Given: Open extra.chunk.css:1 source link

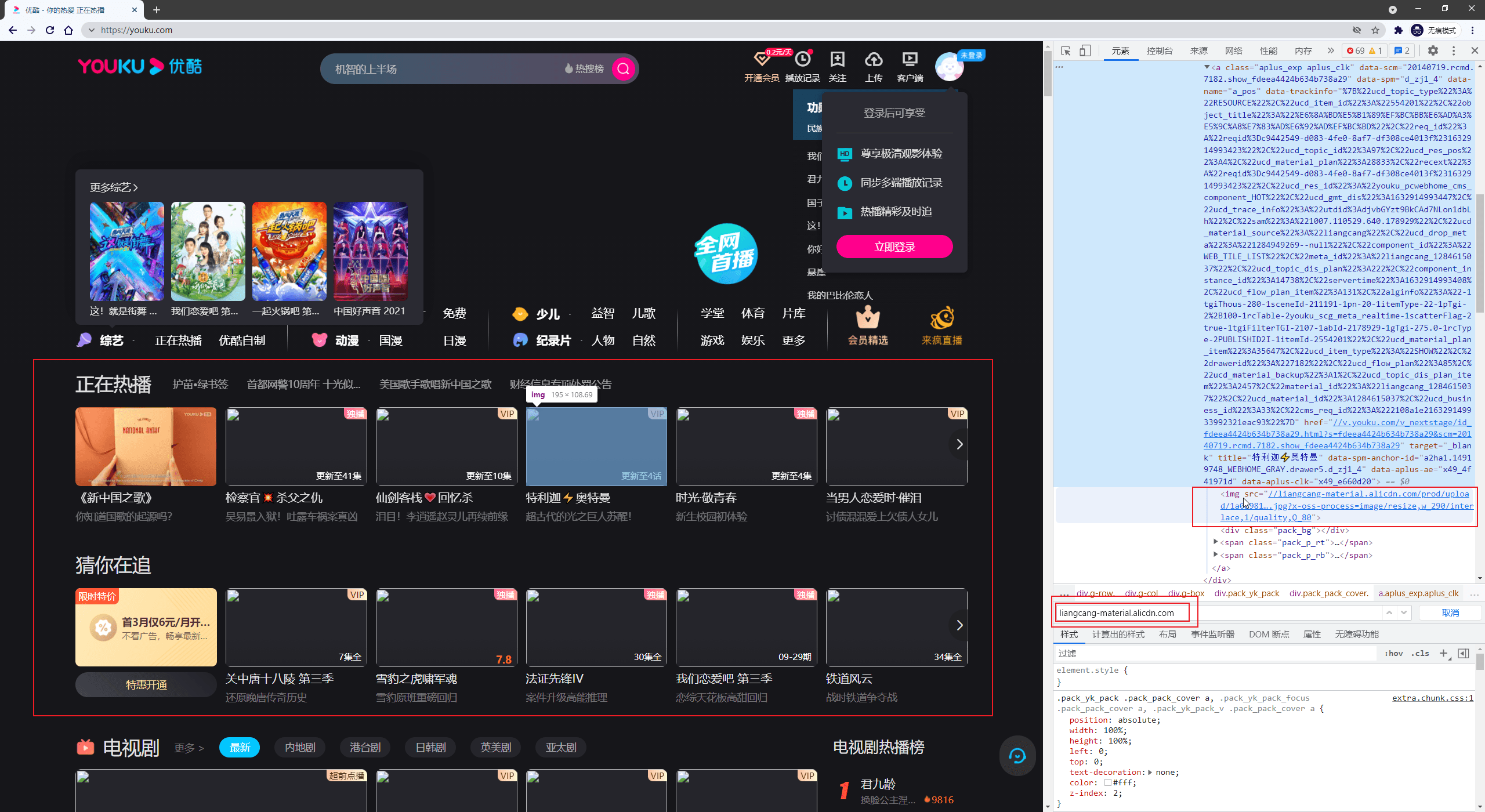Looking at the screenshot, I should click(x=1433, y=698).
